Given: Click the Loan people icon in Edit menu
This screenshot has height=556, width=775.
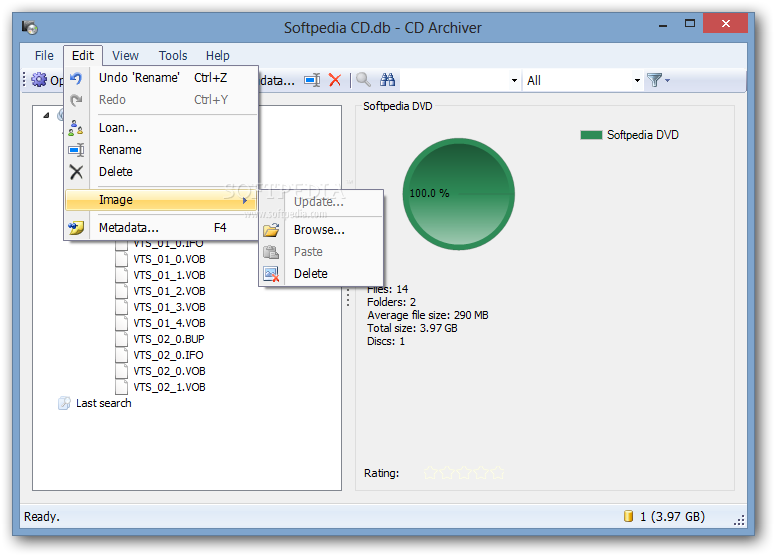Looking at the screenshot, I should (x=76, y=128).
